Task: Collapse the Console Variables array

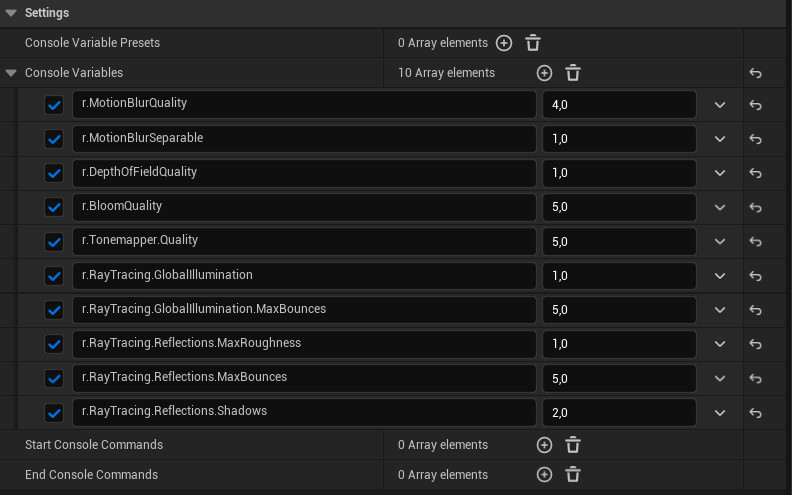Action: coord(11,73)
